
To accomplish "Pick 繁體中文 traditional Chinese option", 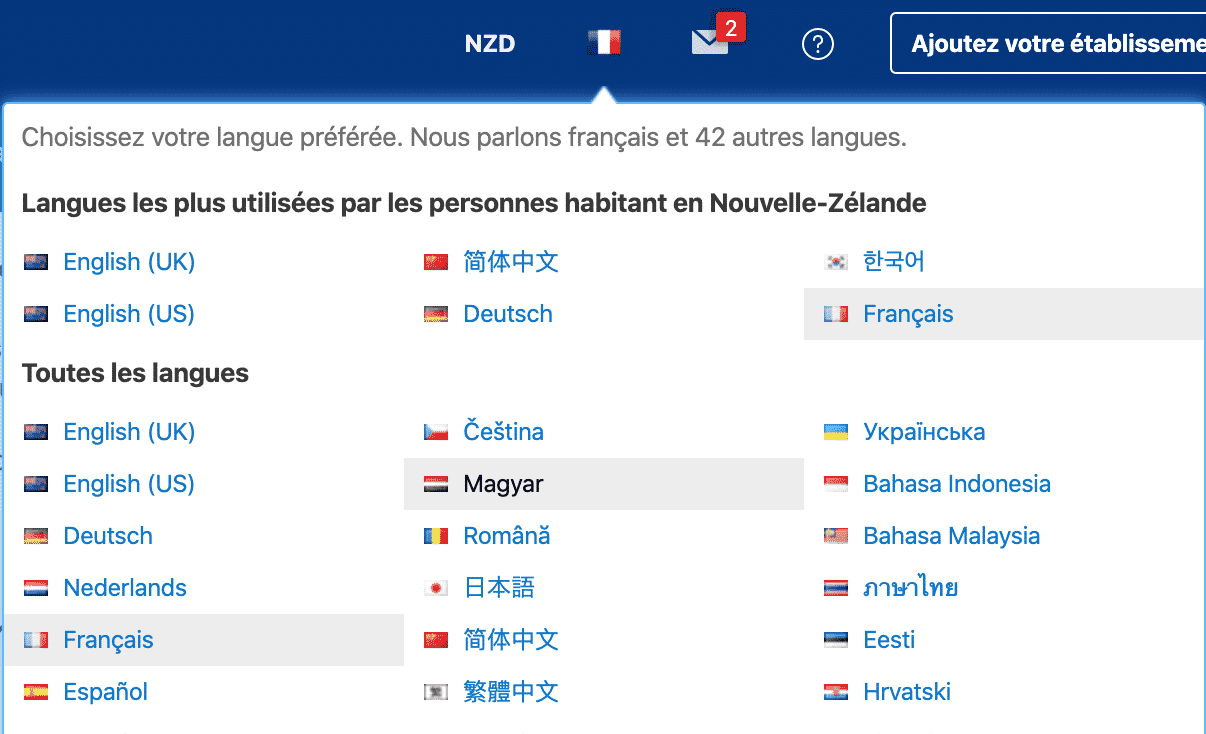I will click(x=510, y=692).
